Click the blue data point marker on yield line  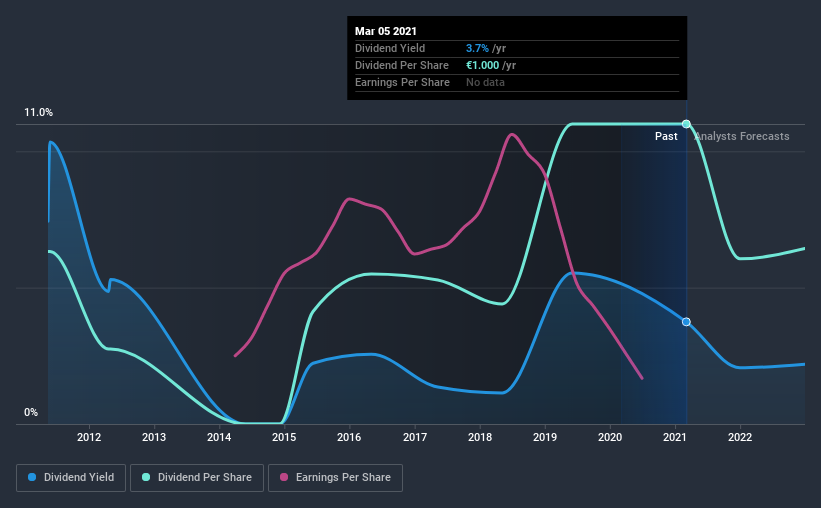686,322
